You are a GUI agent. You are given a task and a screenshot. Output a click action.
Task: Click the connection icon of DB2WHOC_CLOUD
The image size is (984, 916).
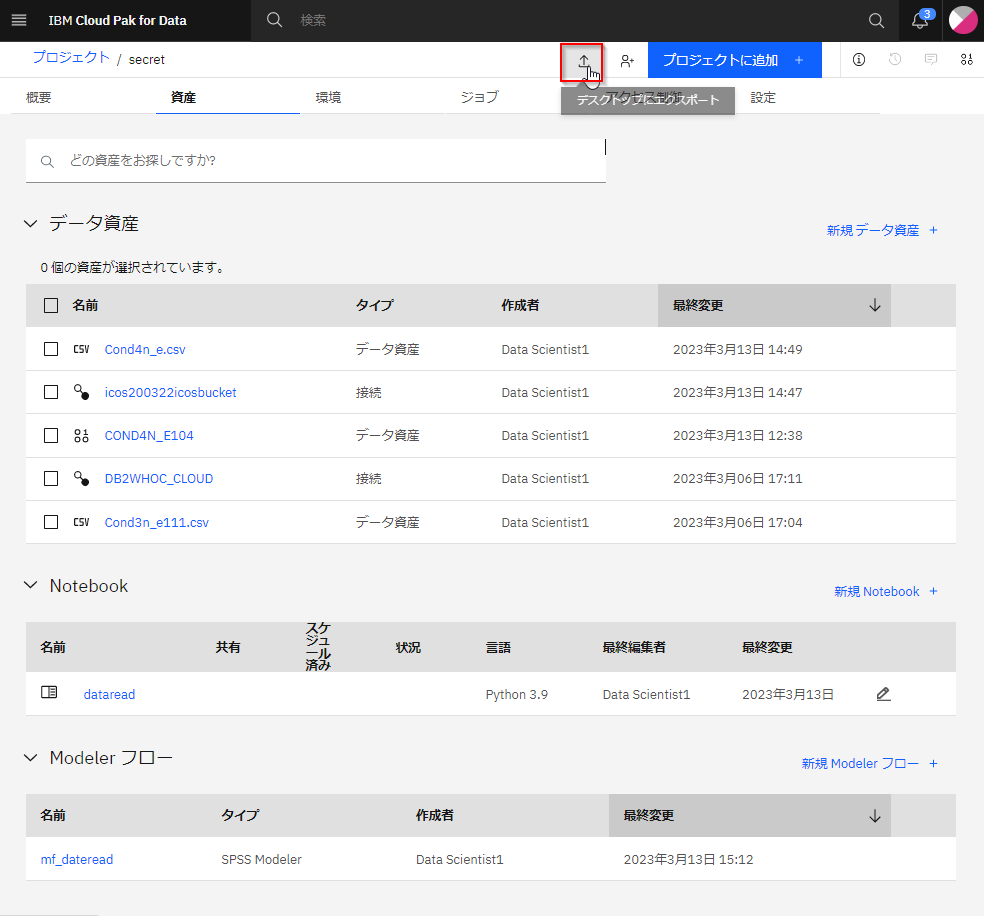click(81, 479)
